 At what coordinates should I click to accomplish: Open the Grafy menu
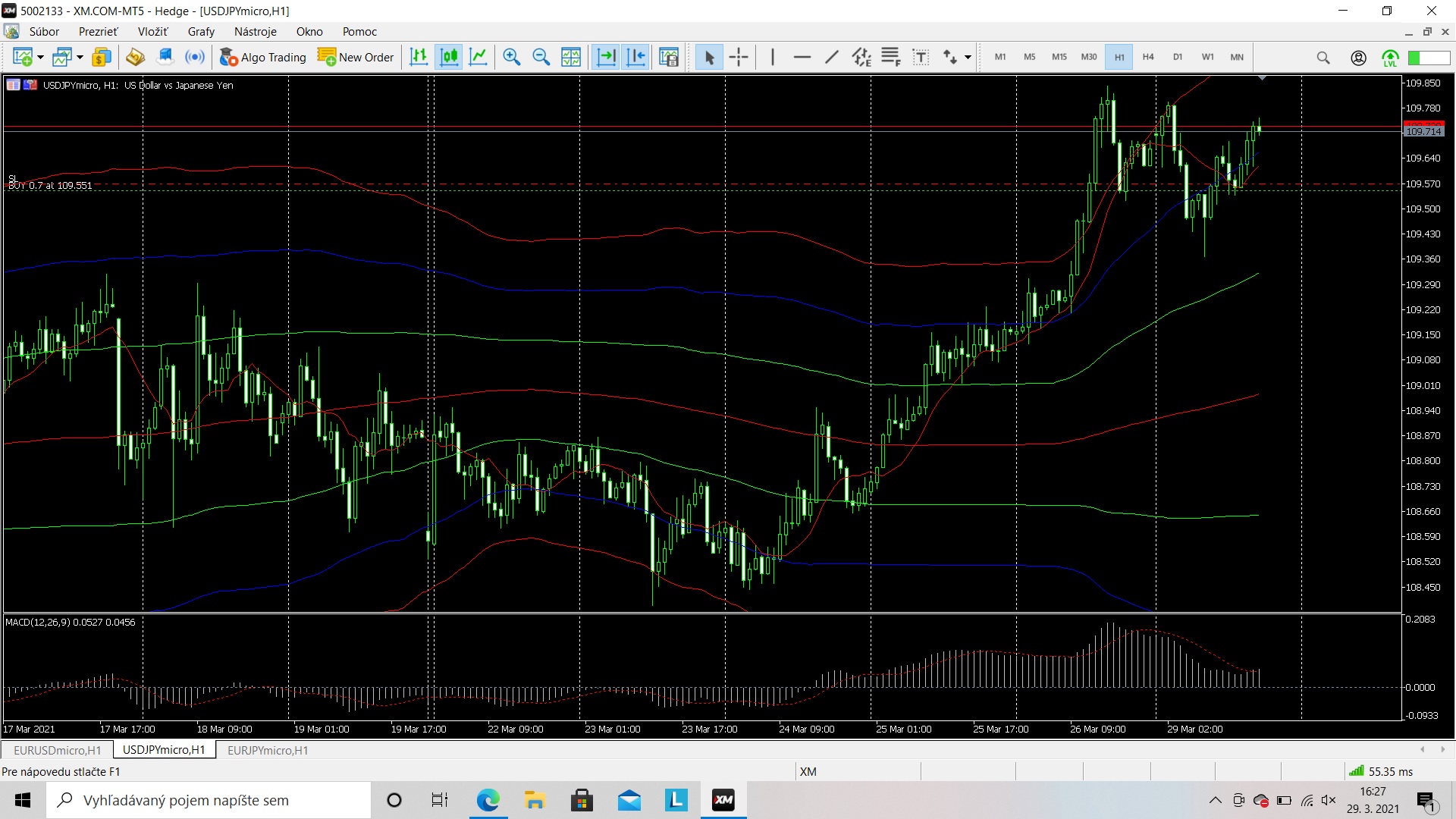[201, 31]
